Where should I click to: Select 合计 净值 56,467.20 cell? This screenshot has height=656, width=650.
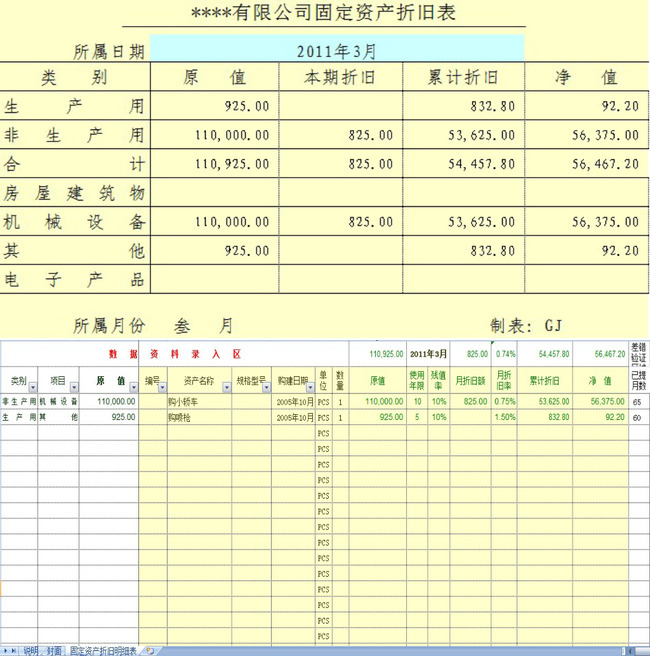click(x=586, y=164)
